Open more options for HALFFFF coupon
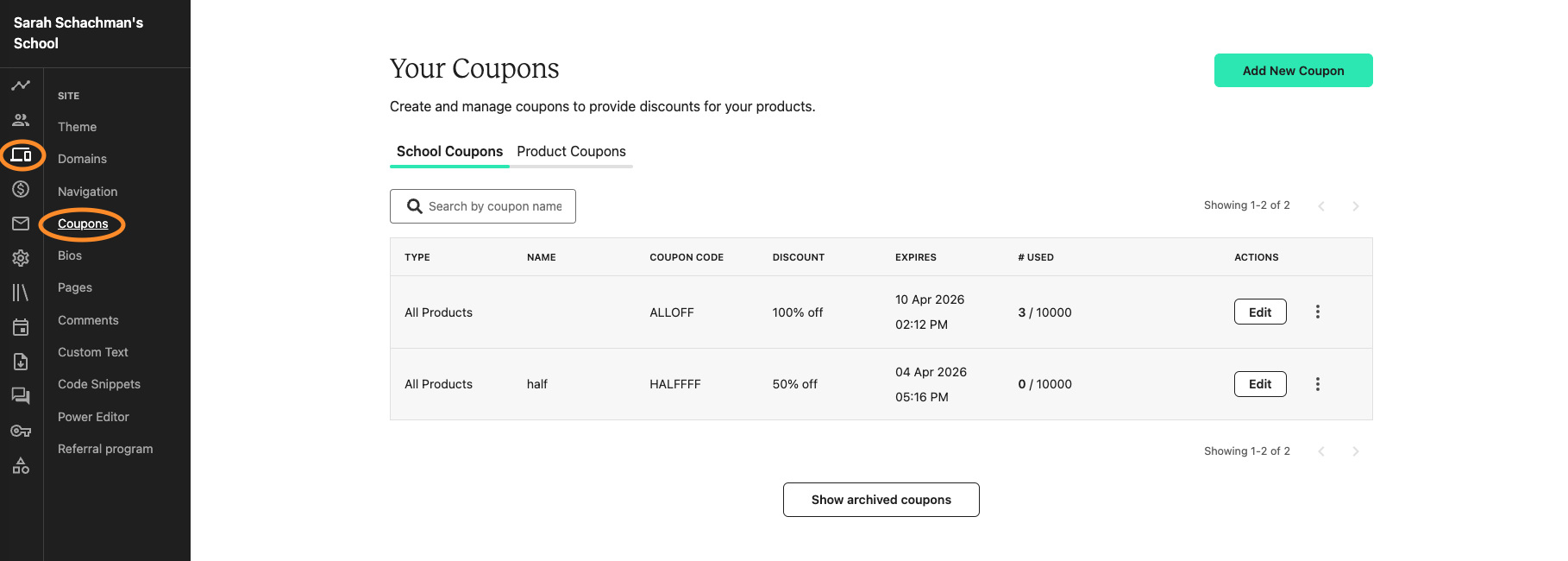 coord(1318,384)
